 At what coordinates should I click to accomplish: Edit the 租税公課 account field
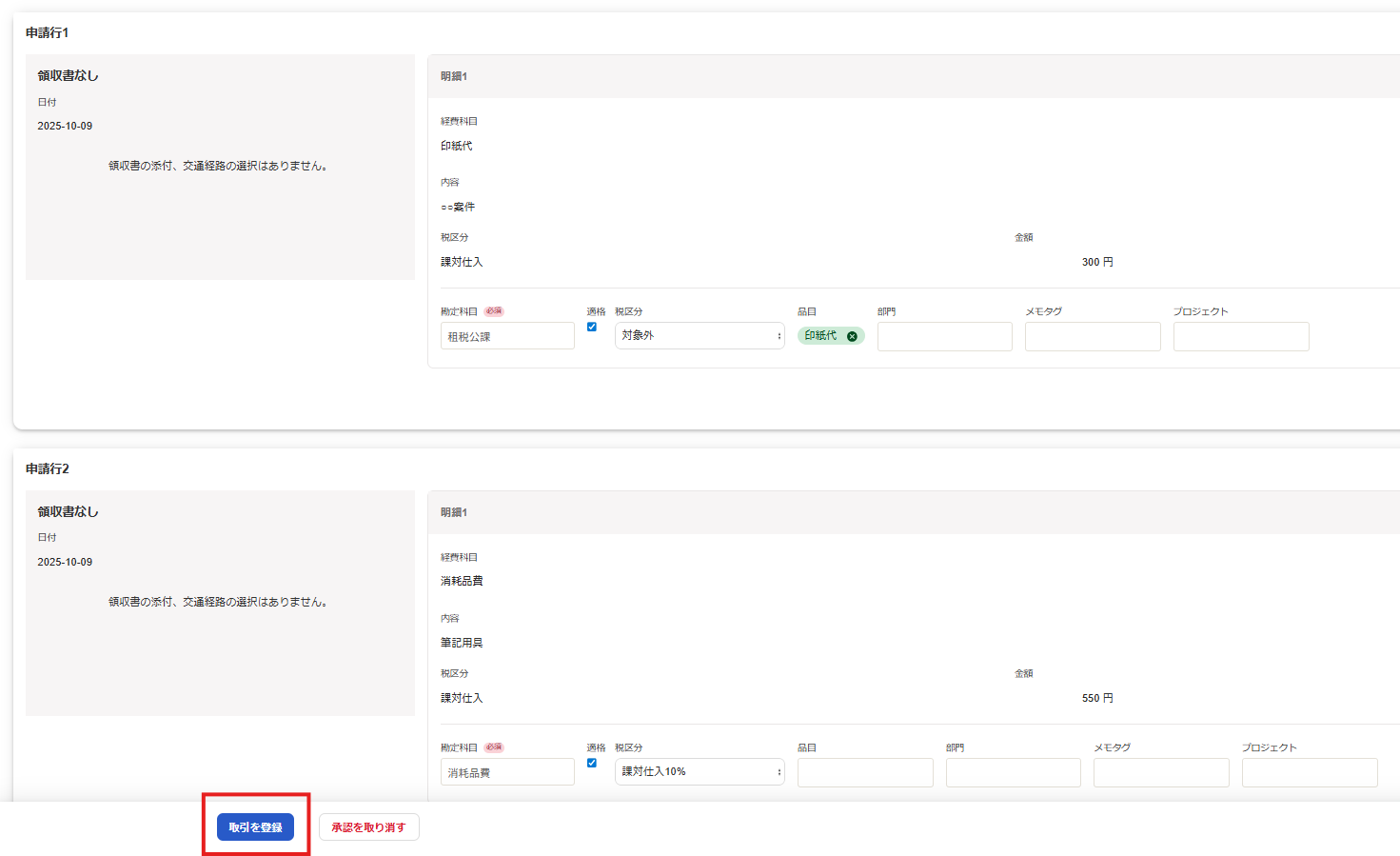pyautogui.click(x=507, y=336)
